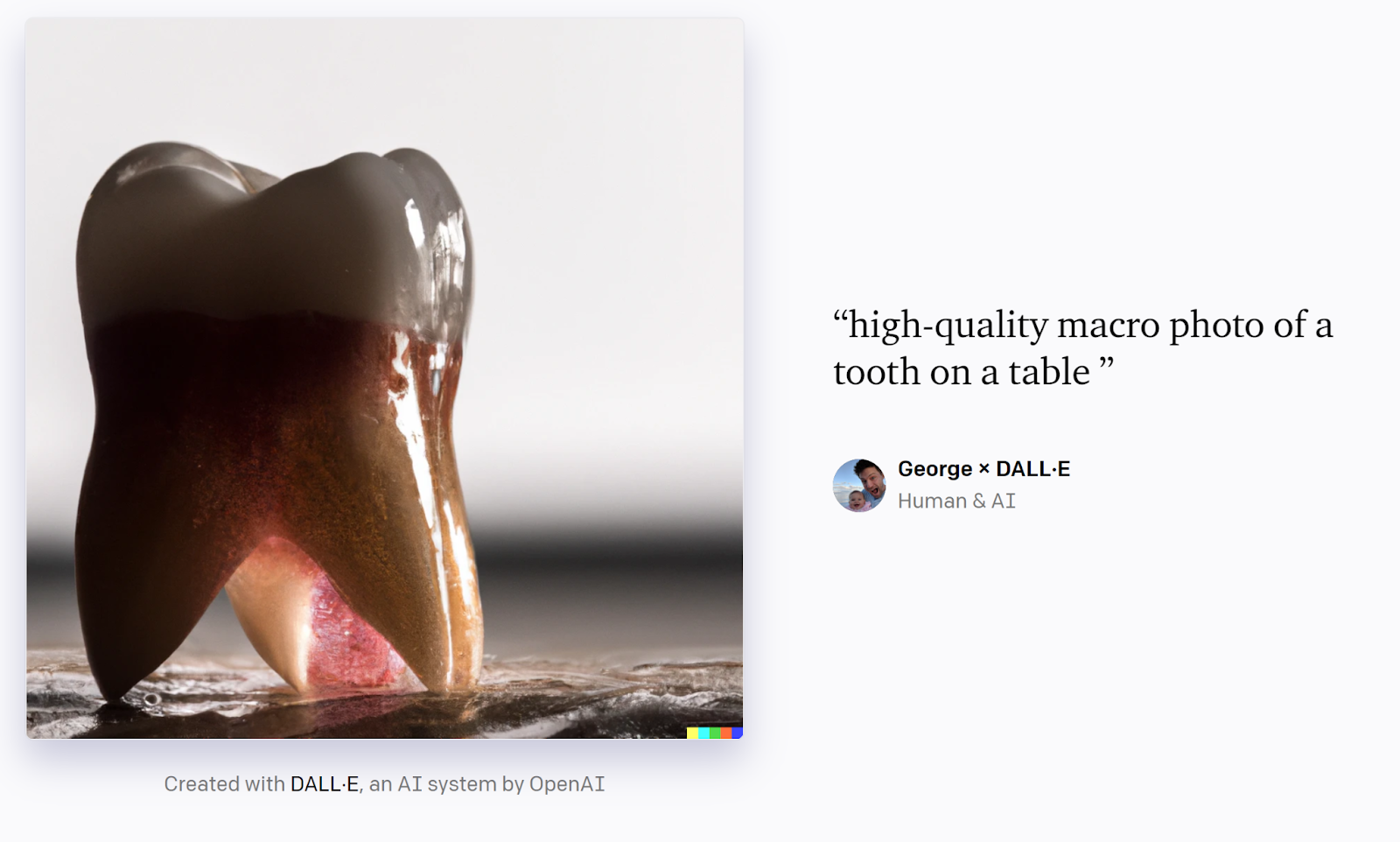Click the word 'OpenAI' in the caption
Image resolution: width=1400 pixels, height=842 pixels.
(x=567, y=784)
